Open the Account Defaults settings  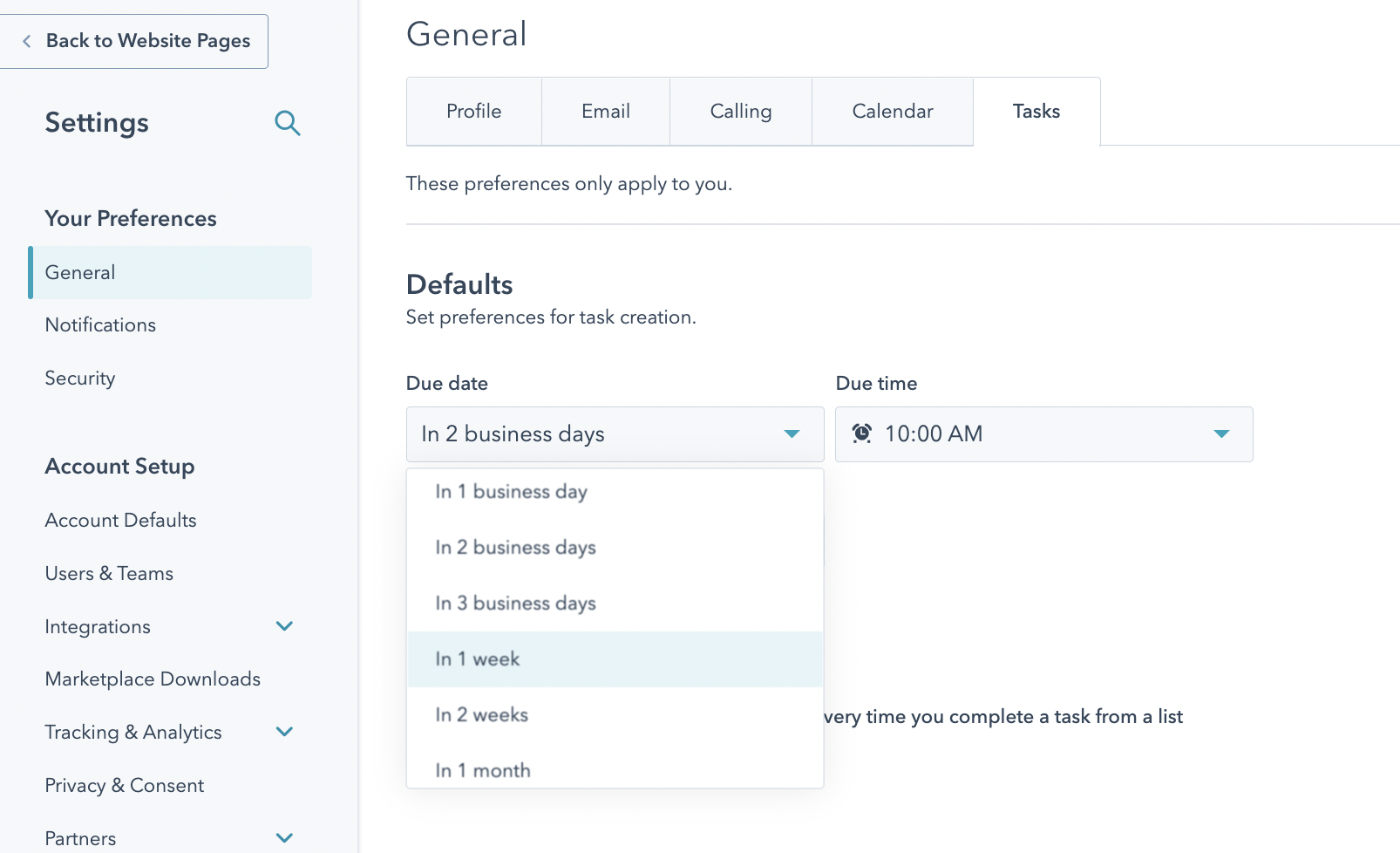(120, 520)
